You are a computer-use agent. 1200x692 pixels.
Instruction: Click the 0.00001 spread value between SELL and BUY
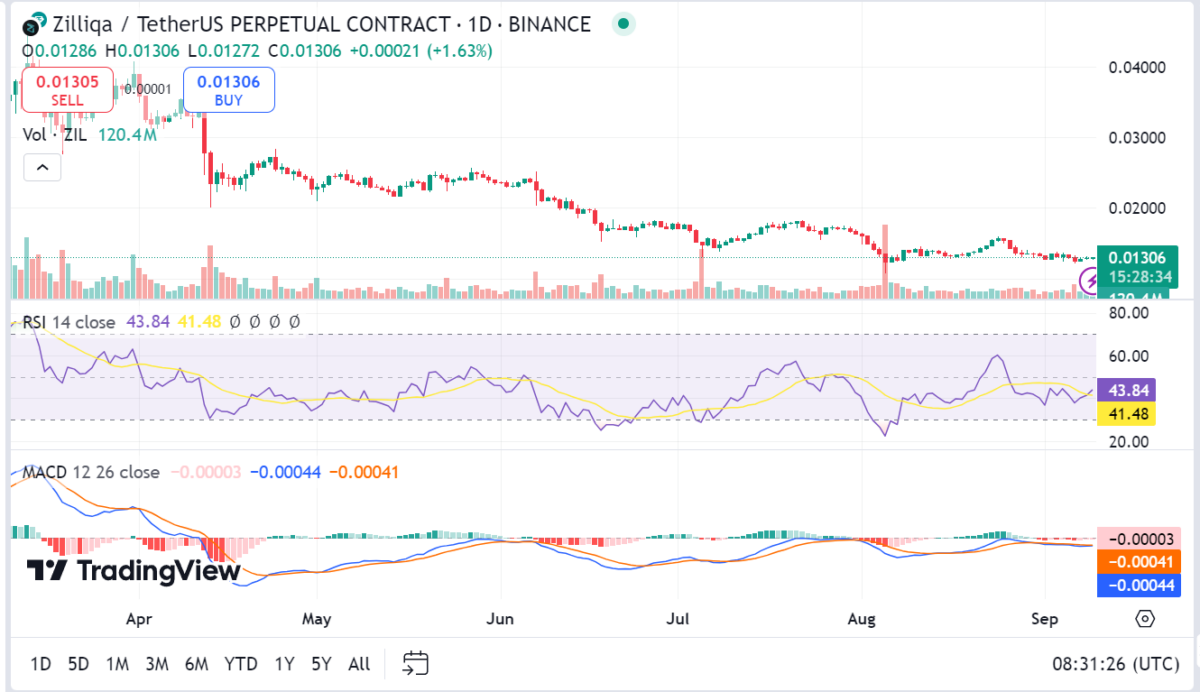pos(148,89)
